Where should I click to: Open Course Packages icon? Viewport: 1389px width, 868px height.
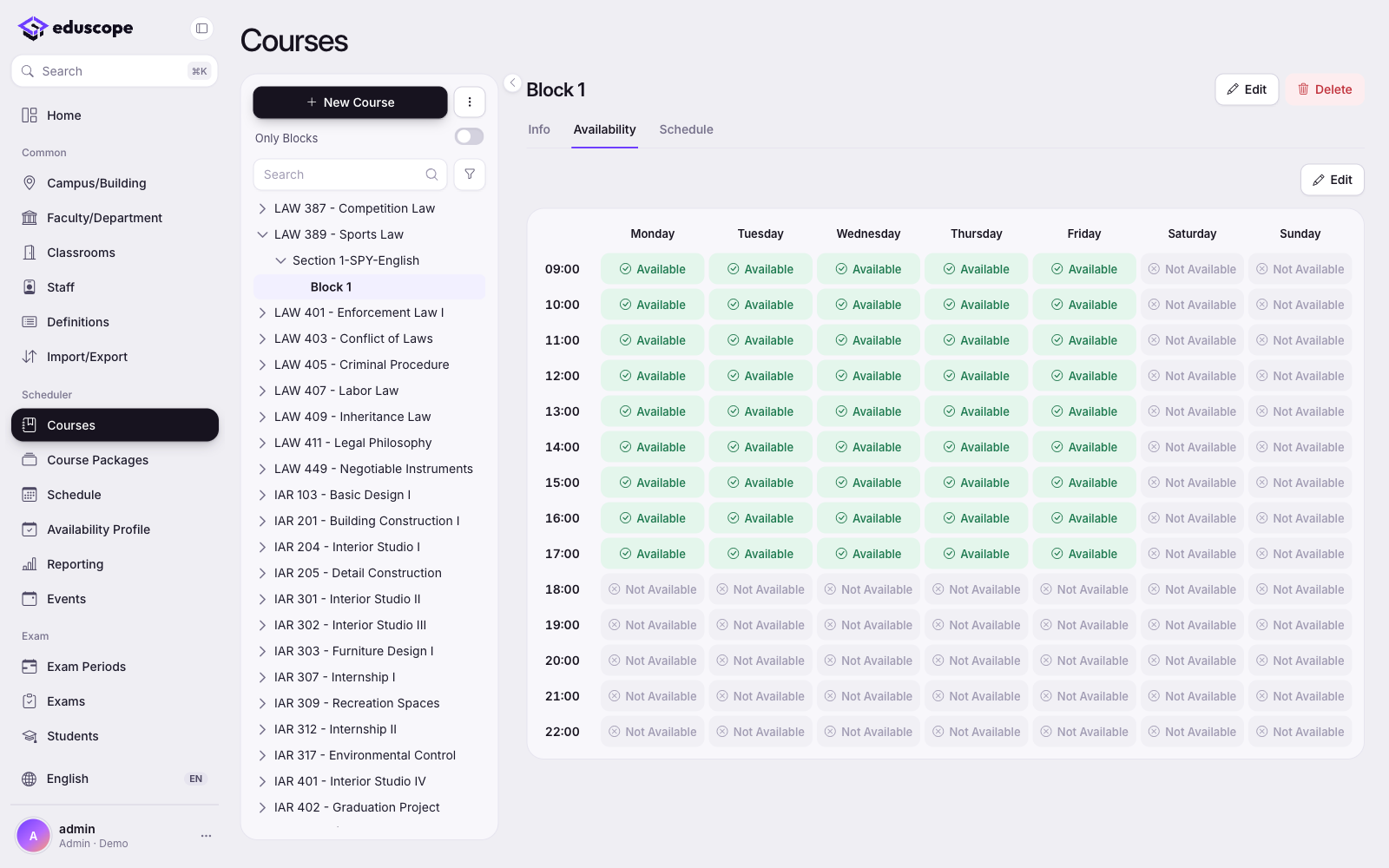pos(30,460)
